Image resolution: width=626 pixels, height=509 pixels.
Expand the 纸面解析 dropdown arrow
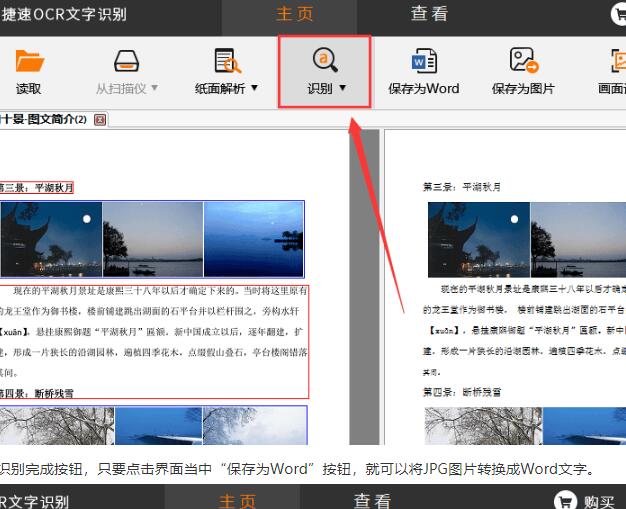click(254, 88)
